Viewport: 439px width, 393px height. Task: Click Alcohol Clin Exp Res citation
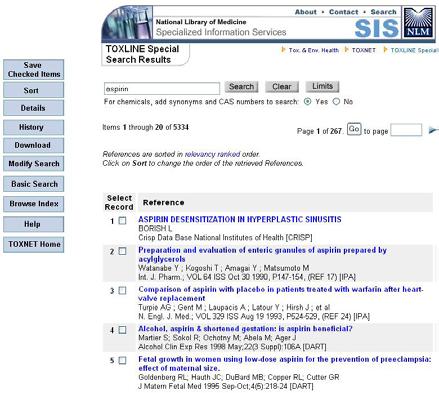(x=232, y=347)
